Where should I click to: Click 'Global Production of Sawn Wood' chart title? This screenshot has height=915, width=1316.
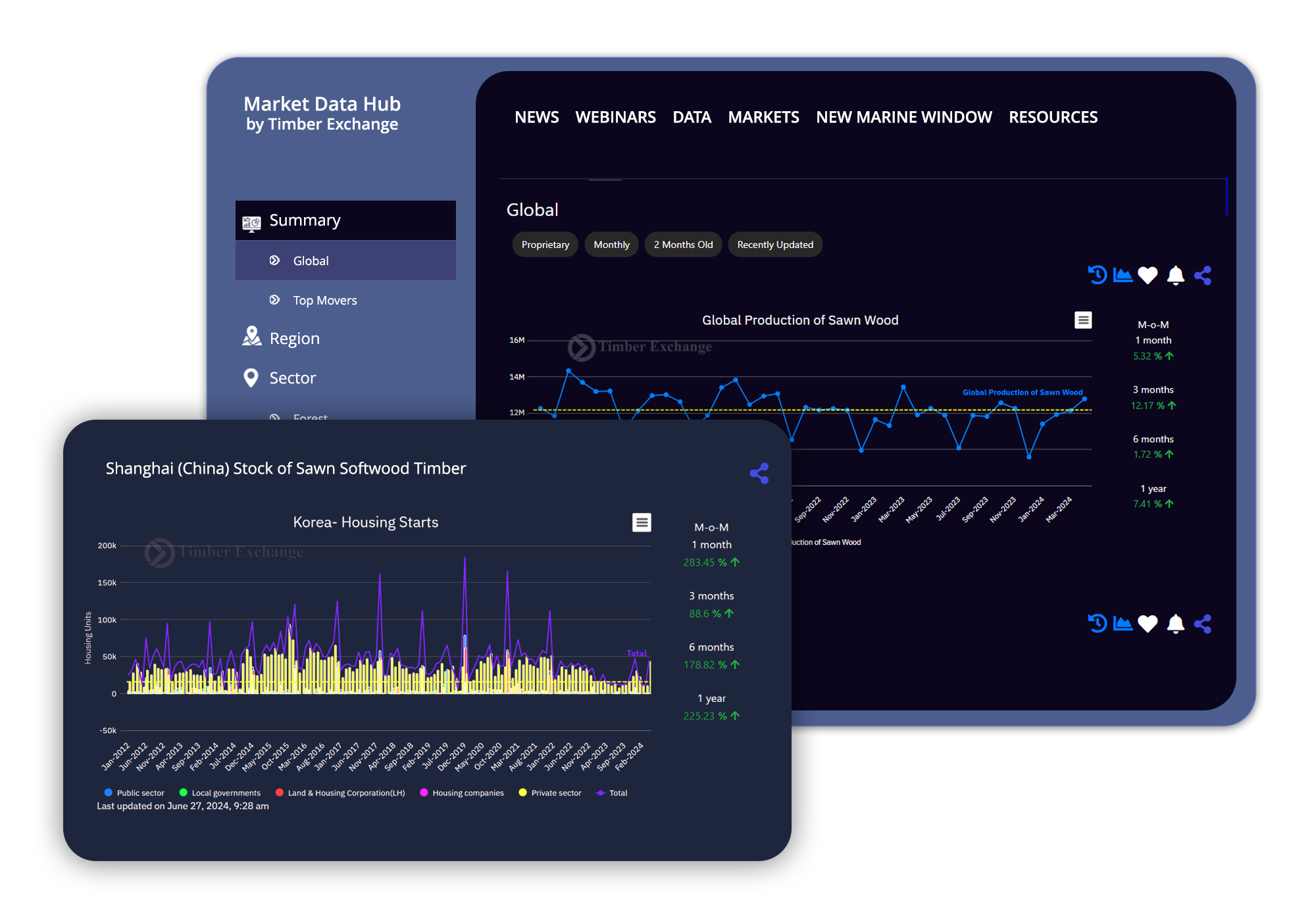click(799, 320)
